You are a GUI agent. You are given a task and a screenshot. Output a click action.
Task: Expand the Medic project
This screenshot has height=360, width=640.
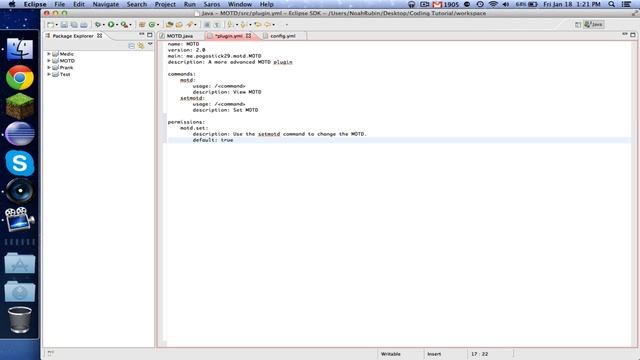(x=49, y=54)
